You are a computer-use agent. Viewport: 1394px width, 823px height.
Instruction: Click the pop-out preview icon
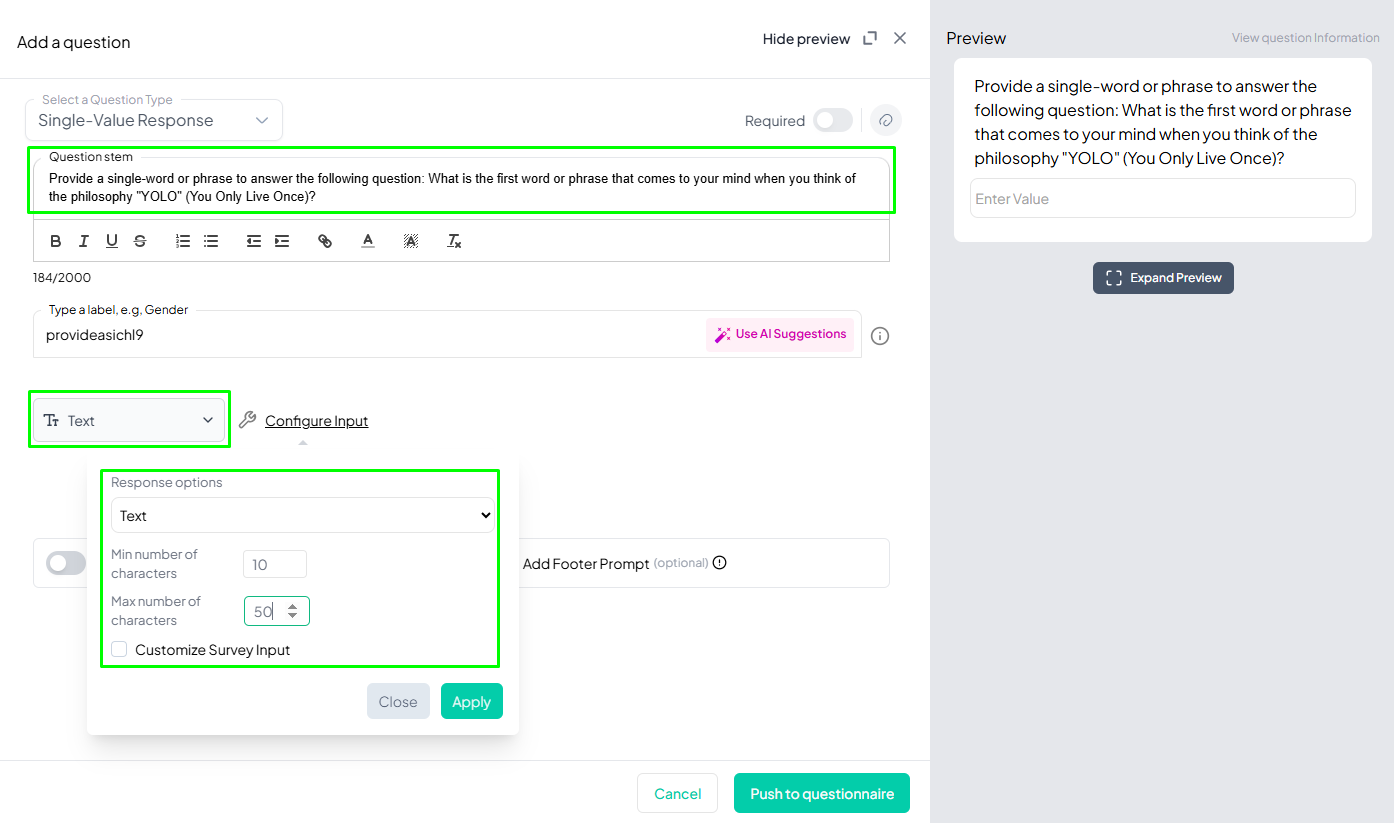point(870,38)
